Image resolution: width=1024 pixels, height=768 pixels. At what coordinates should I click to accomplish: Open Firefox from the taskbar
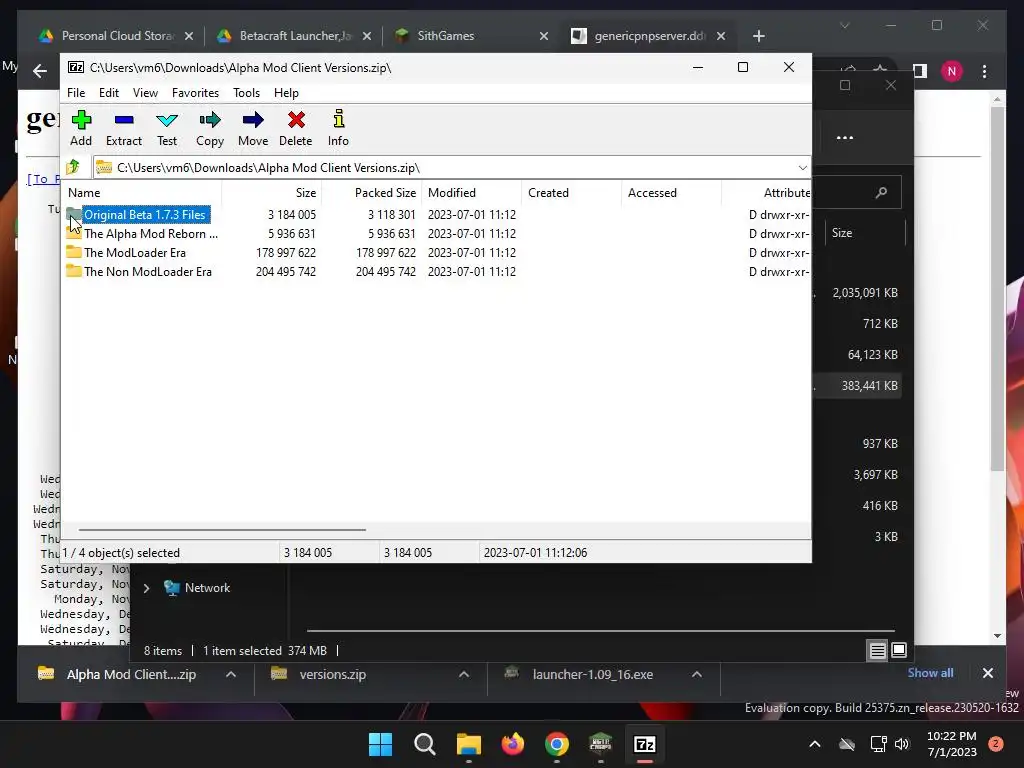(x=513, y=744)
